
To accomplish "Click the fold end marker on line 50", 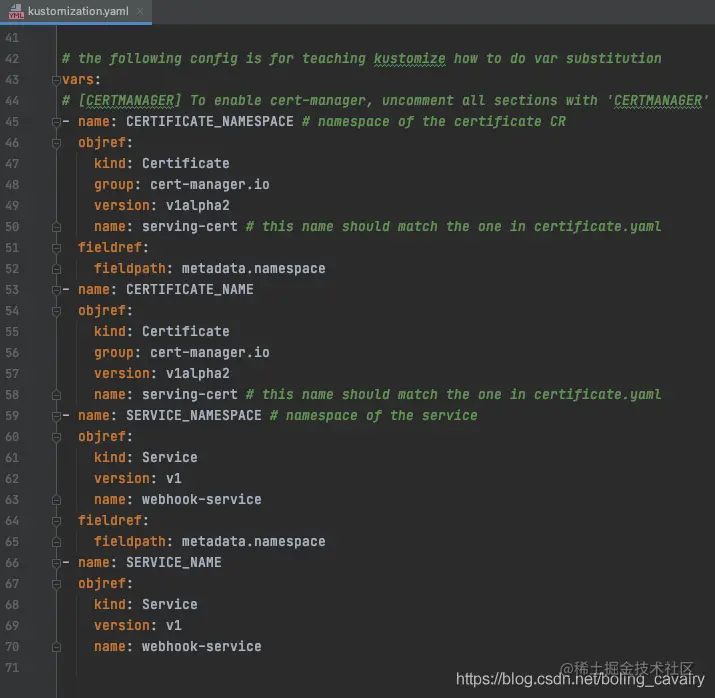I will tap(56, 227).
